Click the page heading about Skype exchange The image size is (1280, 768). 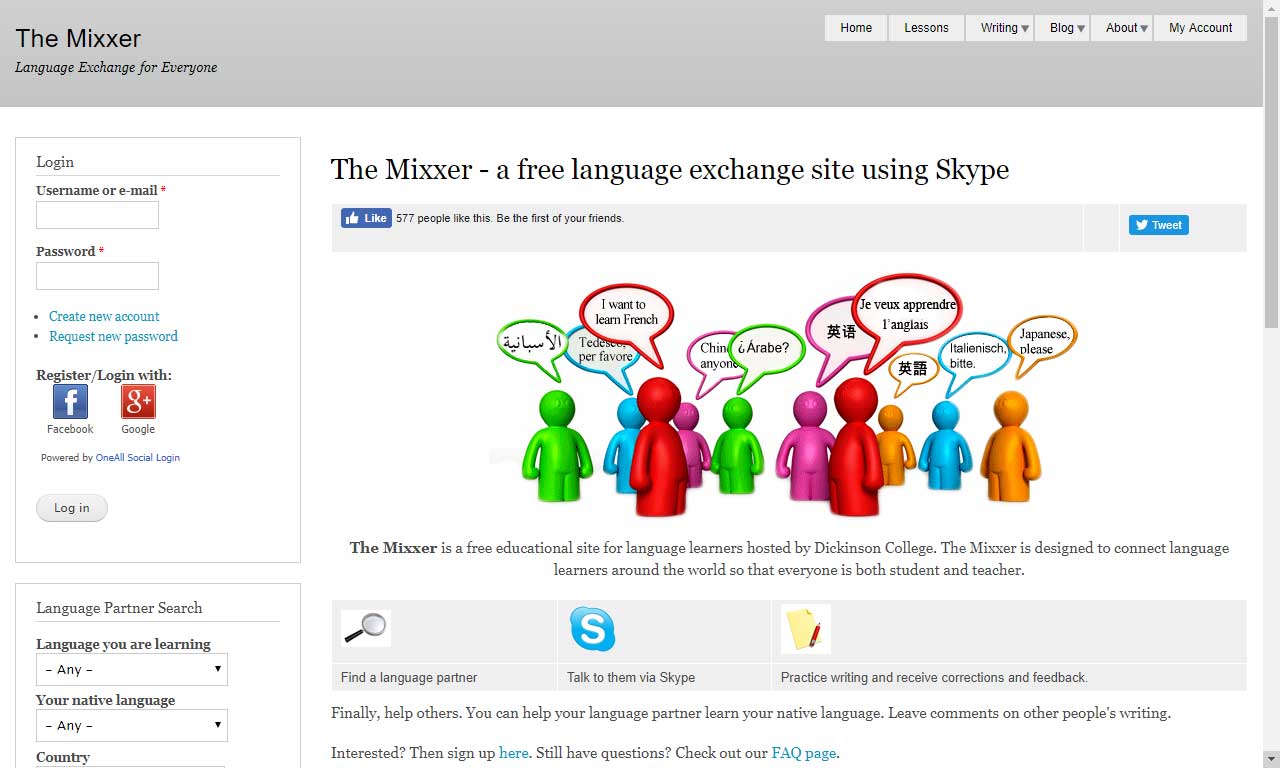(670, 169)
